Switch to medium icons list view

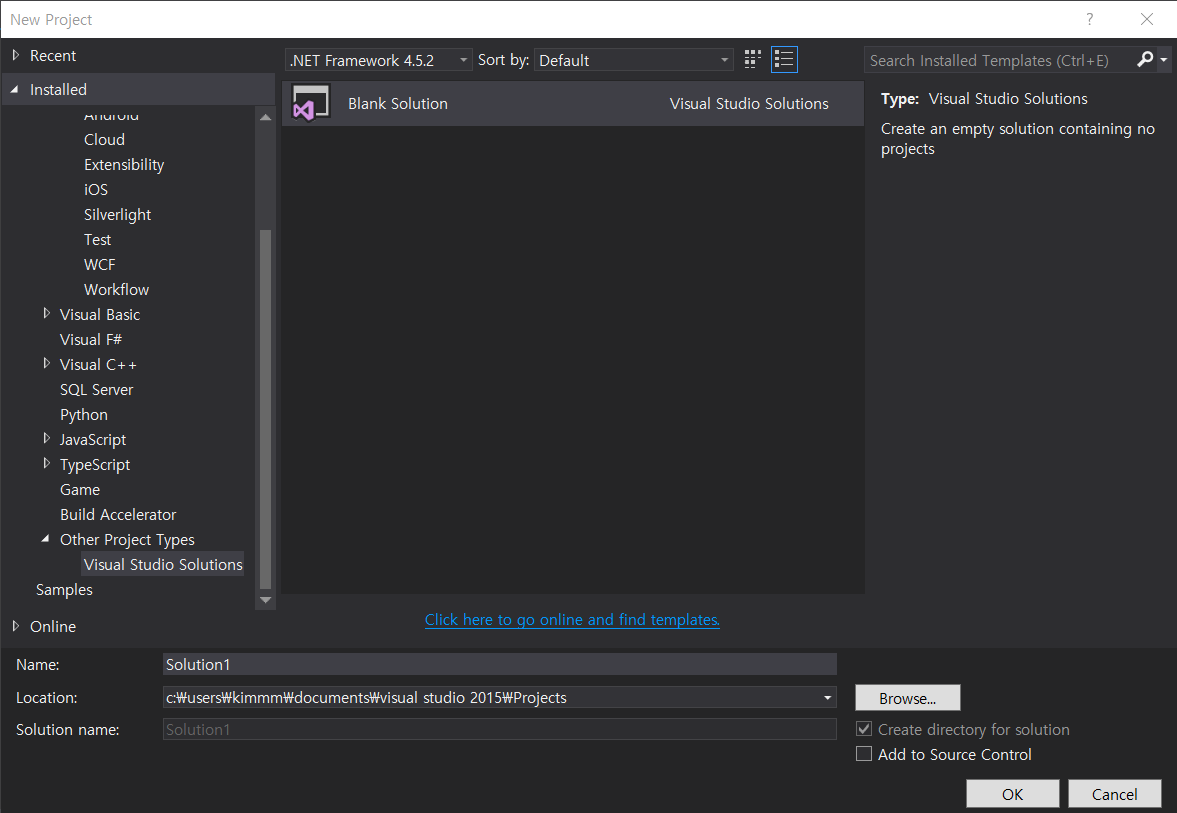(784, 59)
